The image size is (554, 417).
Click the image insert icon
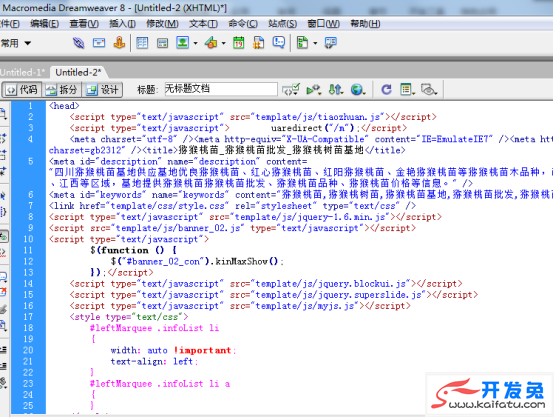[183, 43]
